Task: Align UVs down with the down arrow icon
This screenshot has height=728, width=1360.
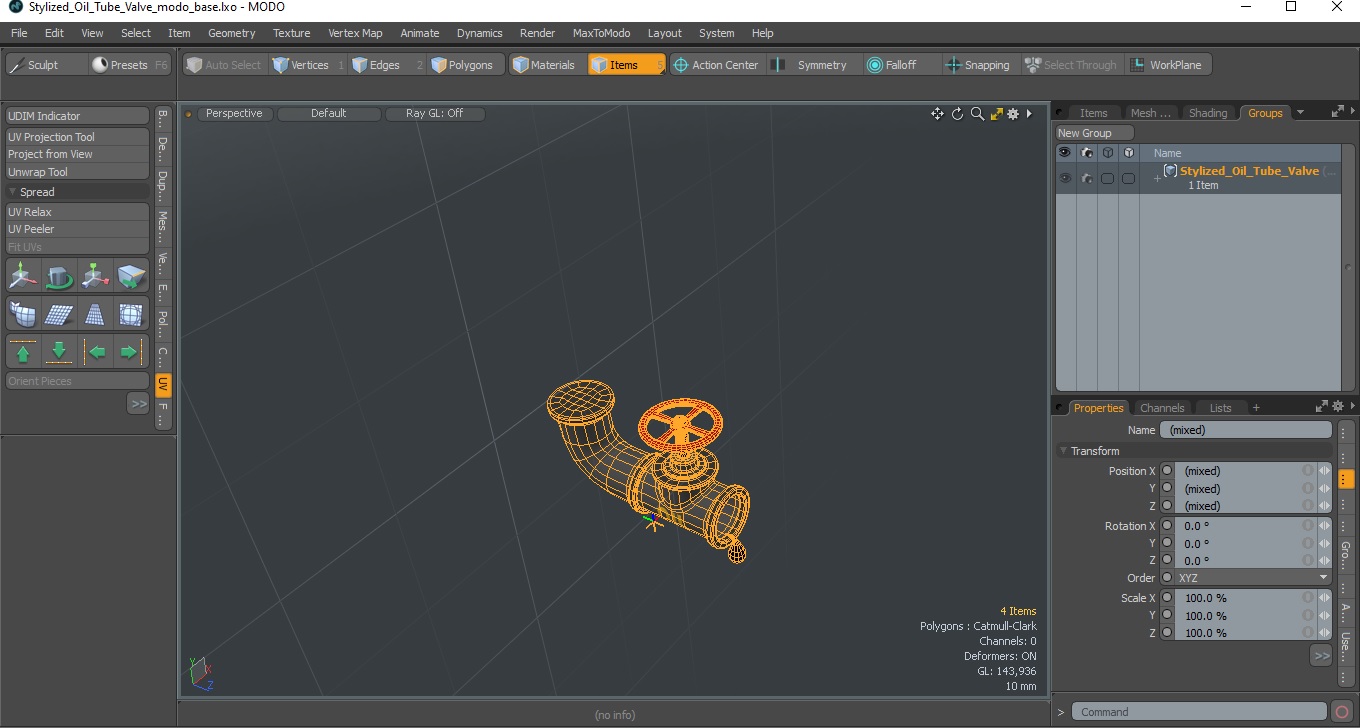Action: click(59, 352)
